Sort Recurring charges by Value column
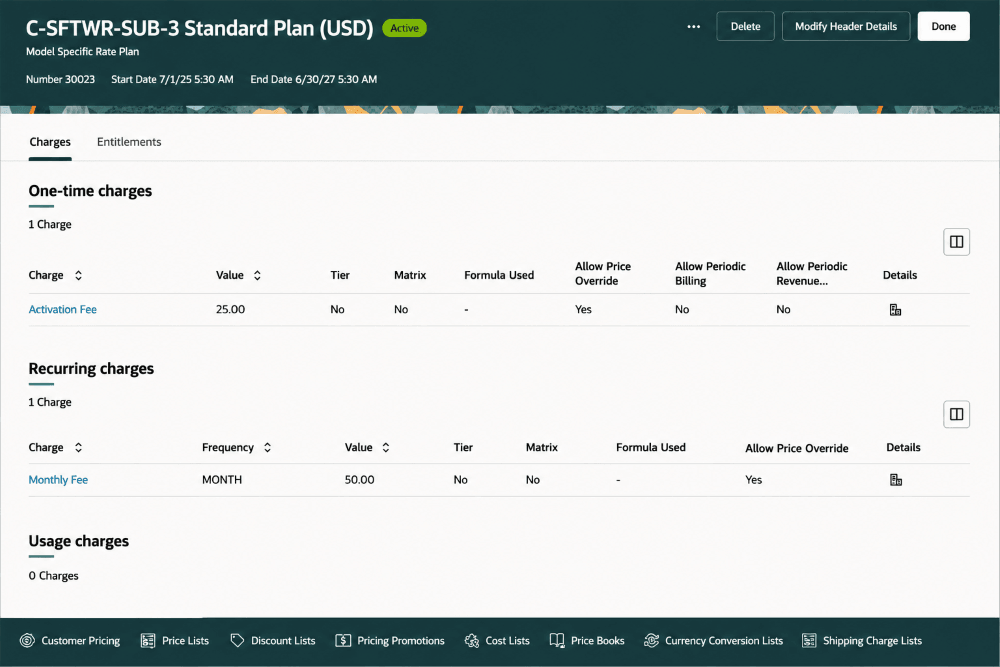Screen dimensions: 1000x667 coord(386,447)
